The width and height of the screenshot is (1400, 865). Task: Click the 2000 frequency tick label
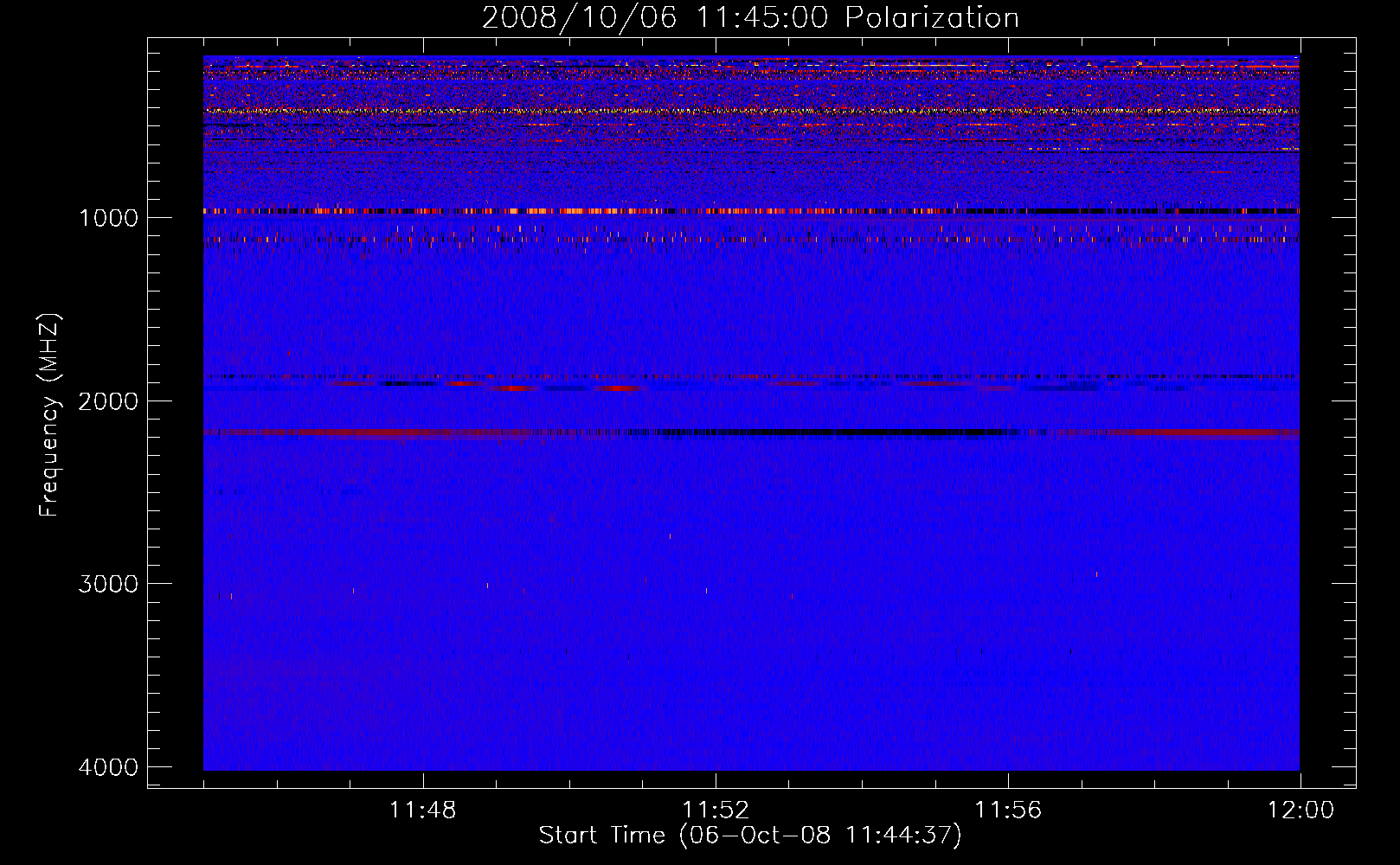click(x=108, y=400)
